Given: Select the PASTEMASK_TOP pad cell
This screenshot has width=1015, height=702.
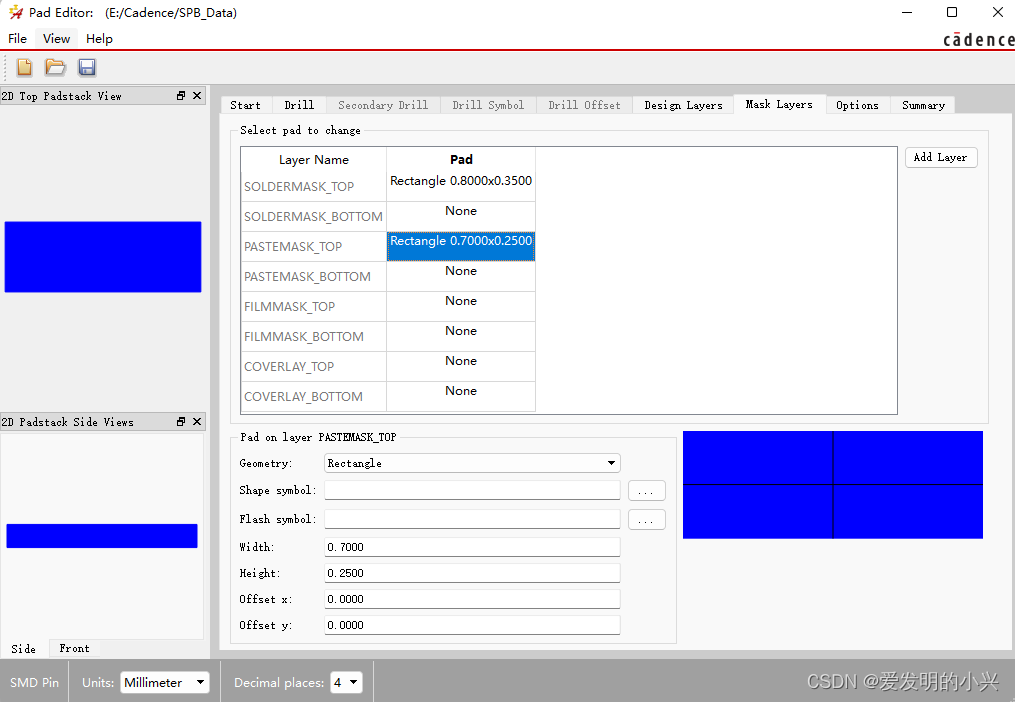Looking at the screenshot, I should (461, 246).
